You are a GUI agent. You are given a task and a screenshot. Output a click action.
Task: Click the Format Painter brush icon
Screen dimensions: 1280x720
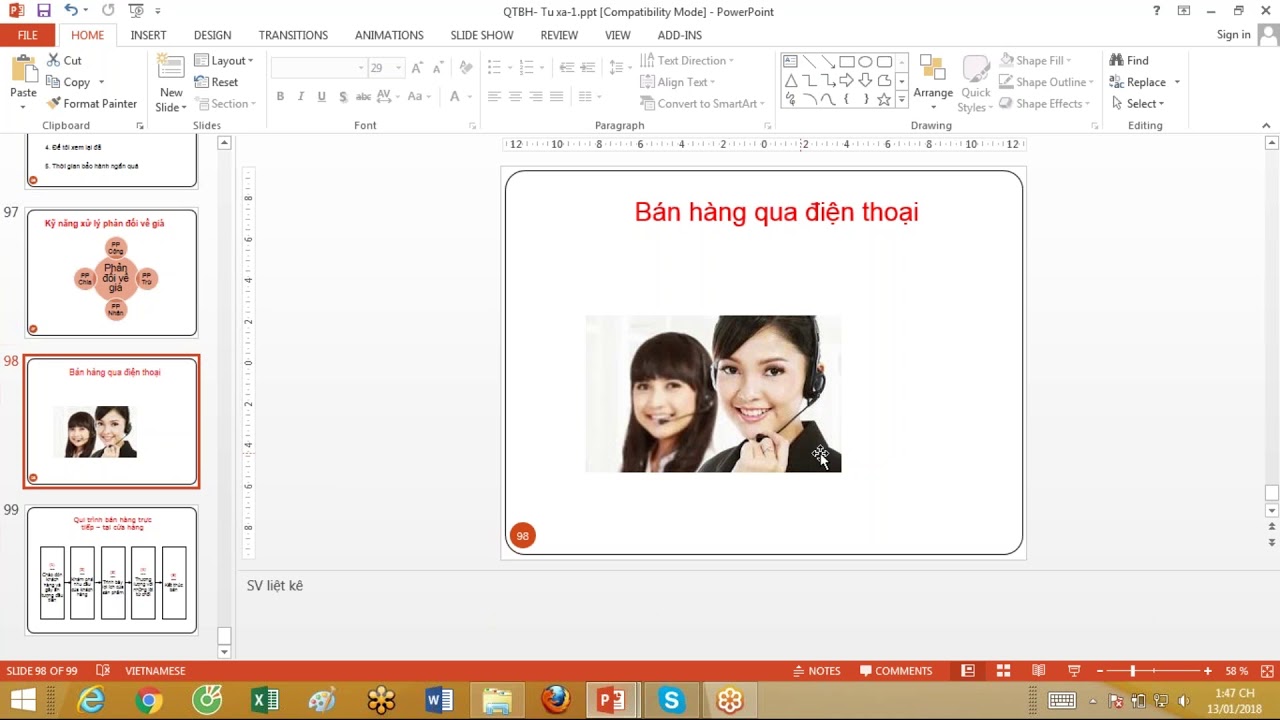pyautogui.click(x=54, y=103)
